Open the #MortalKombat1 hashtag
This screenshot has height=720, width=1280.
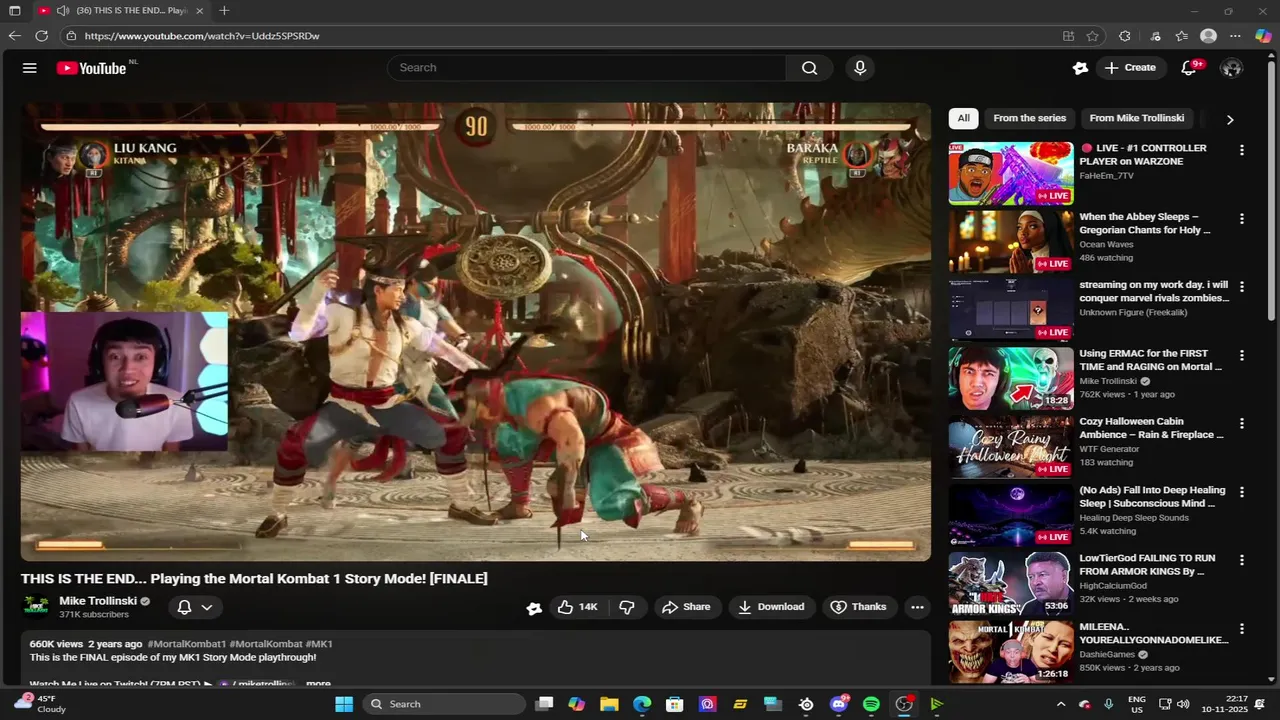click(186, 644)
